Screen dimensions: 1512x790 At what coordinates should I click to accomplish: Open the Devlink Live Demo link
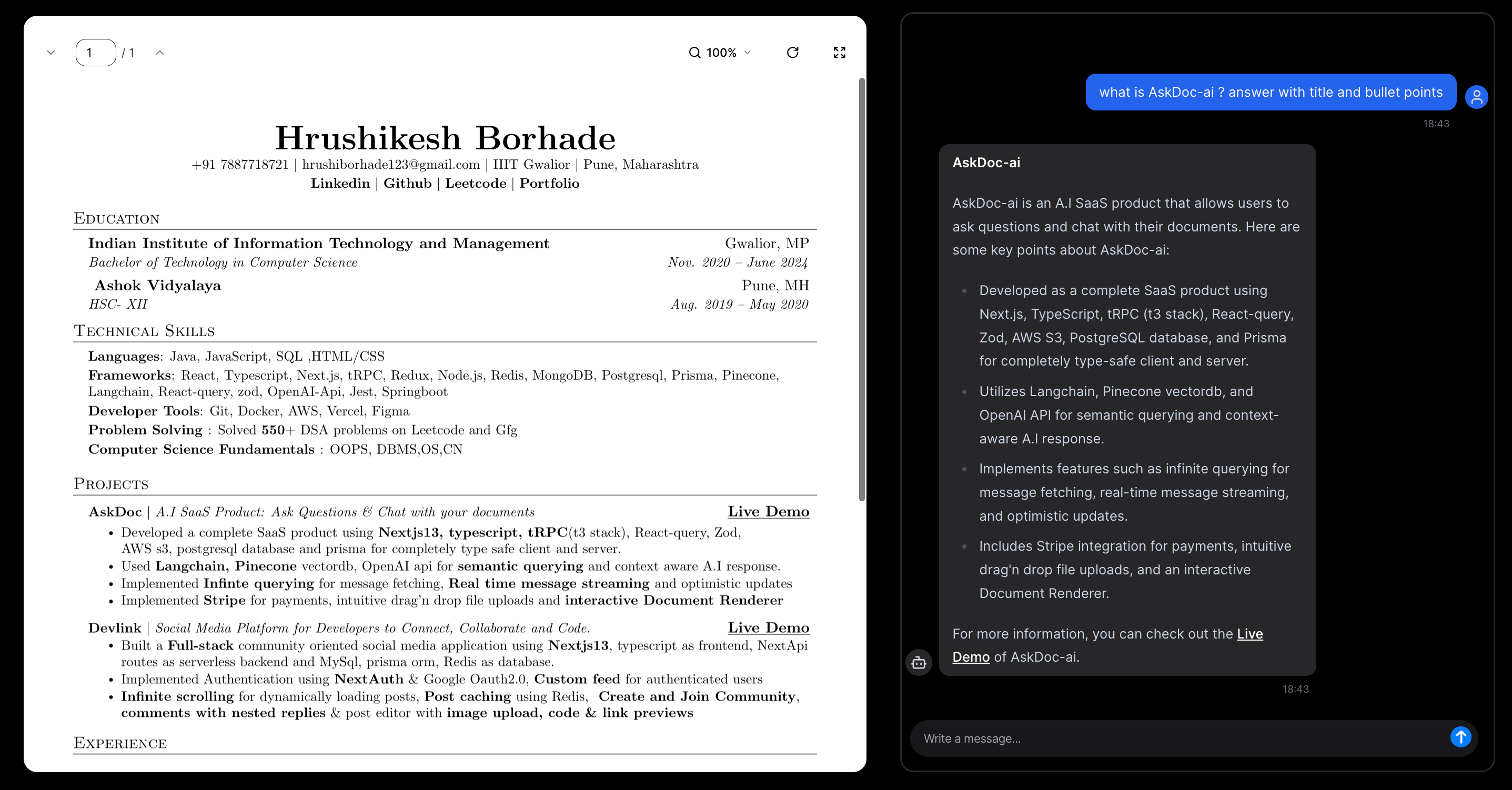pyautogui.click(x=768, y=628)
